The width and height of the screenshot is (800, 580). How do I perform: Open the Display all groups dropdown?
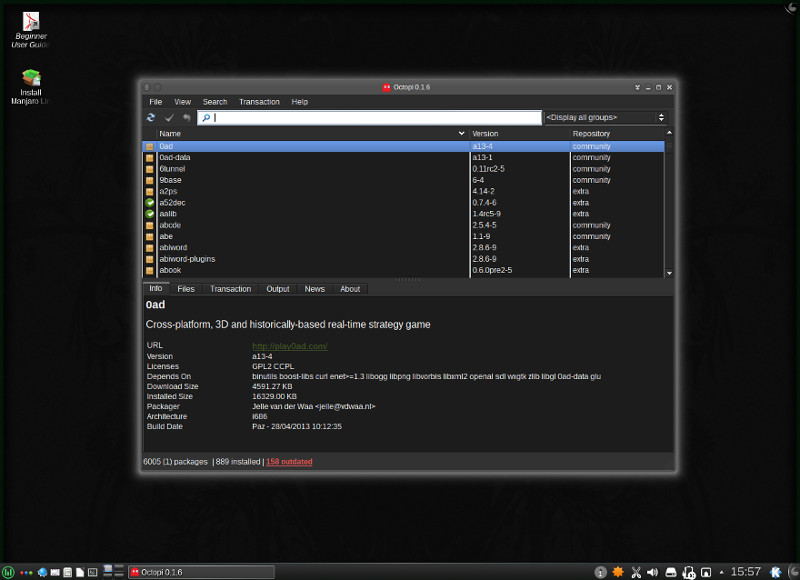(x=605, y=118)
